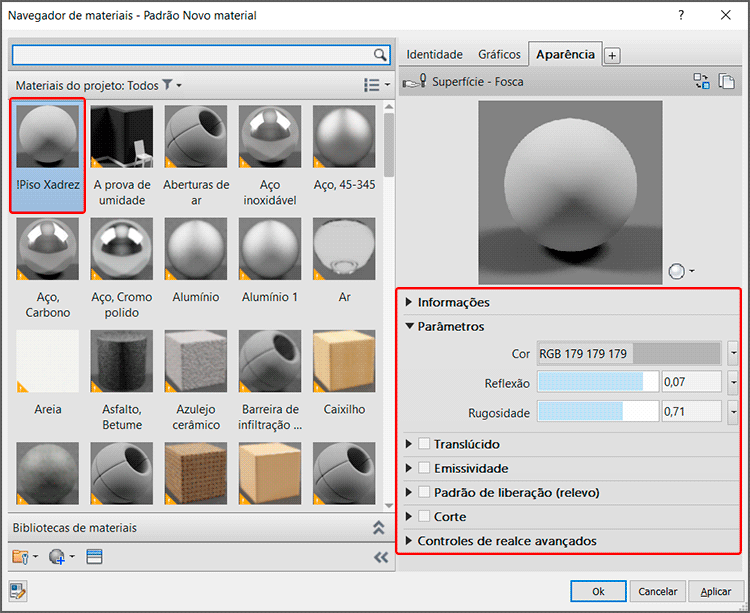Screen dimensions: 750x613
Task: Open the project materials filter icon
Action: (167, 85)
